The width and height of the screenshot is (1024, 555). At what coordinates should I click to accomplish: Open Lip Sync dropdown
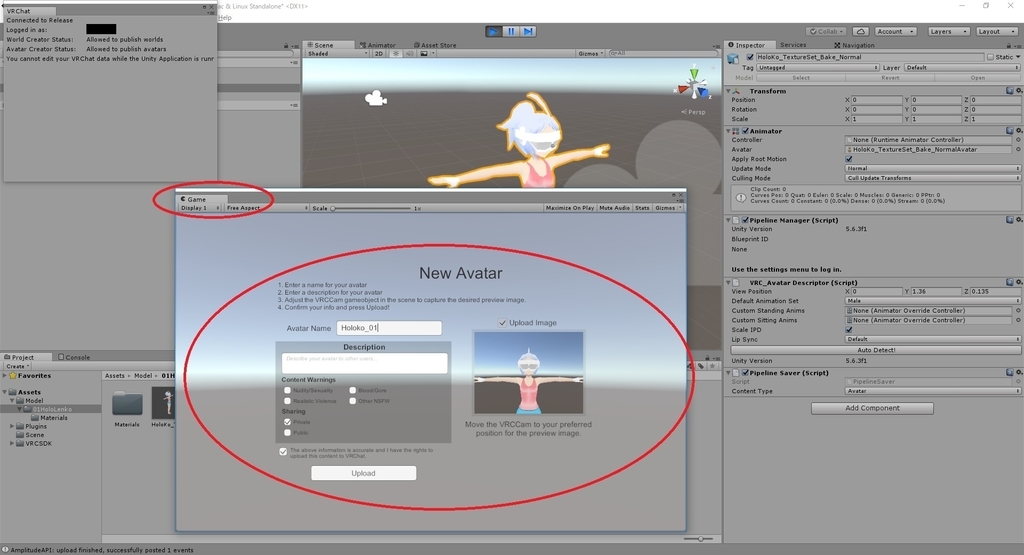[x=933, y=340]
